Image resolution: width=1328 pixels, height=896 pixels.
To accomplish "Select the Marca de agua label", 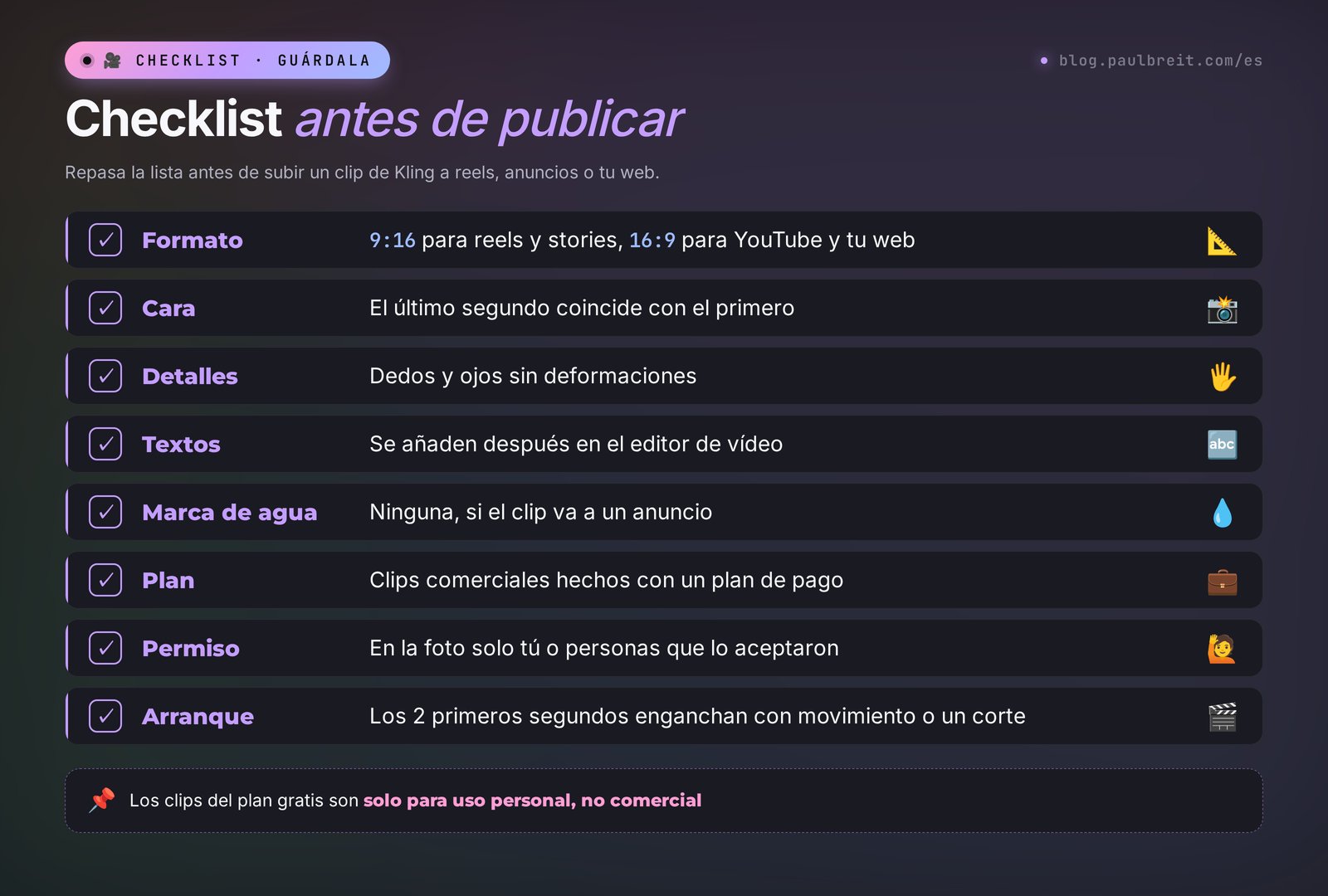I will [229, 513].
